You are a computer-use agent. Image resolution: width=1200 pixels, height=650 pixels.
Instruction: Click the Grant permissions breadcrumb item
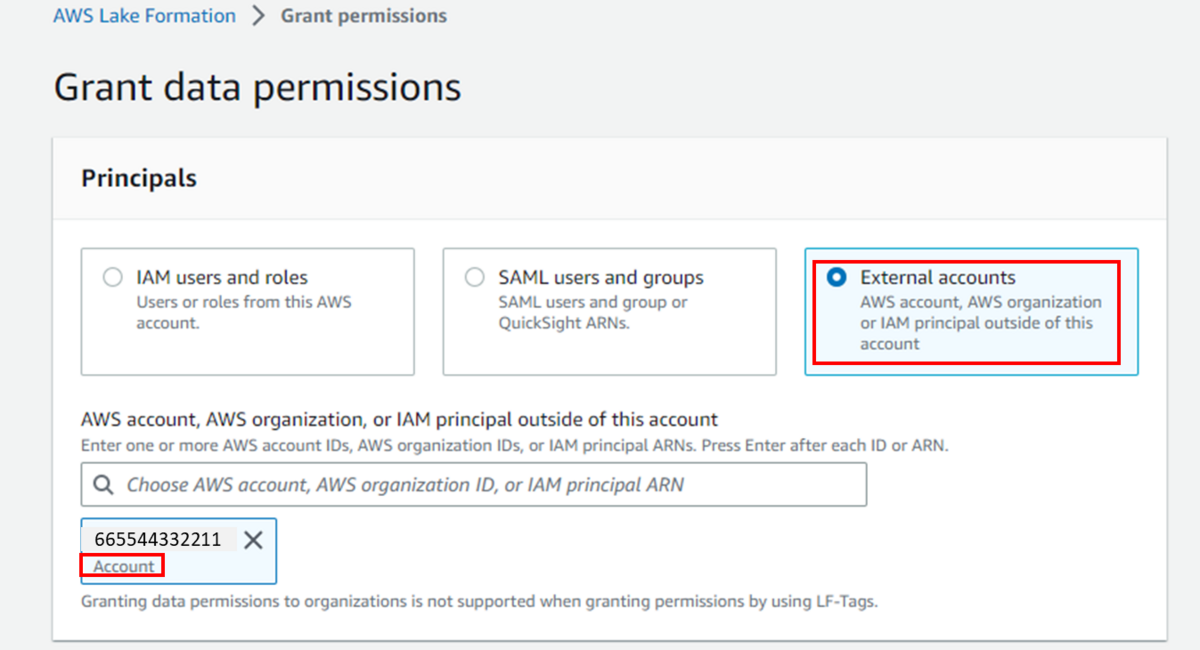click(364, 17)
